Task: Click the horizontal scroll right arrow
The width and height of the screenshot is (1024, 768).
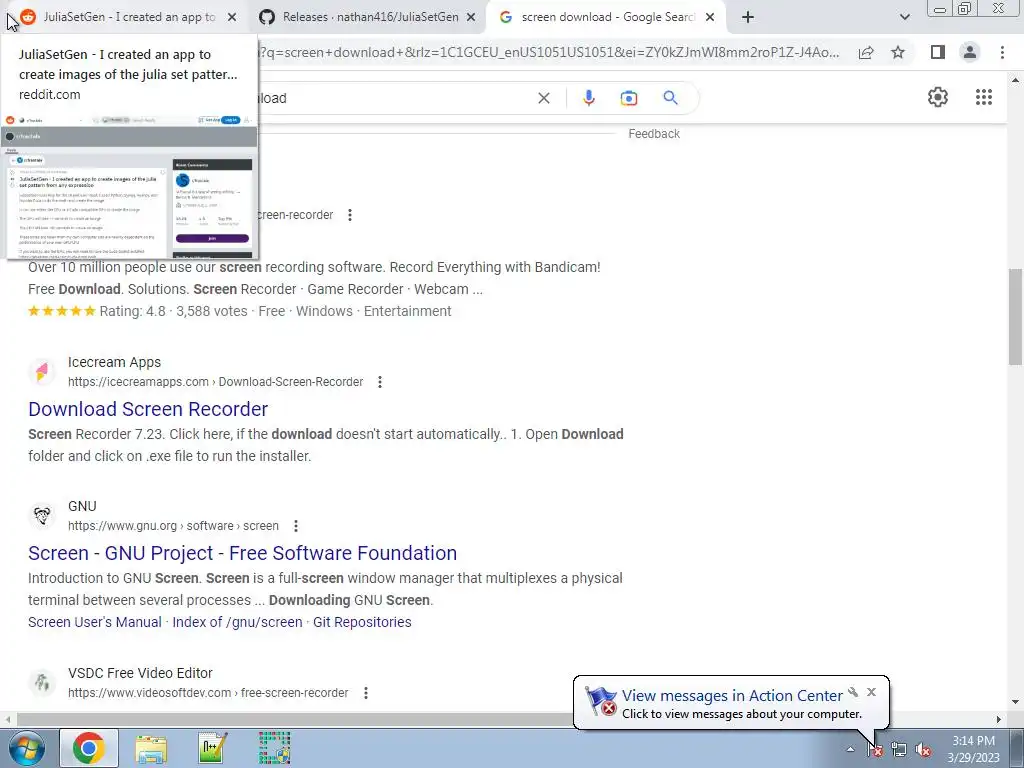Action: [999, 719]
